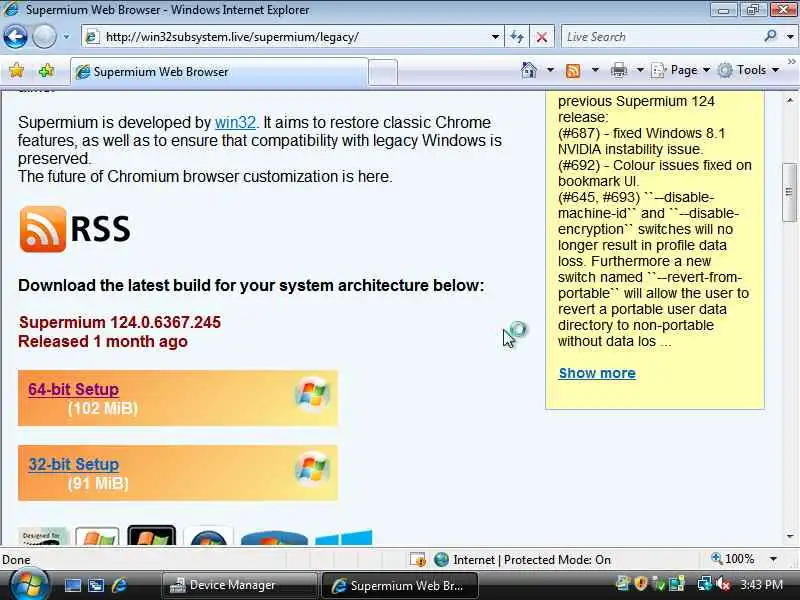Click the orange Feeds toolbar icon

click(x=573, y=70)
